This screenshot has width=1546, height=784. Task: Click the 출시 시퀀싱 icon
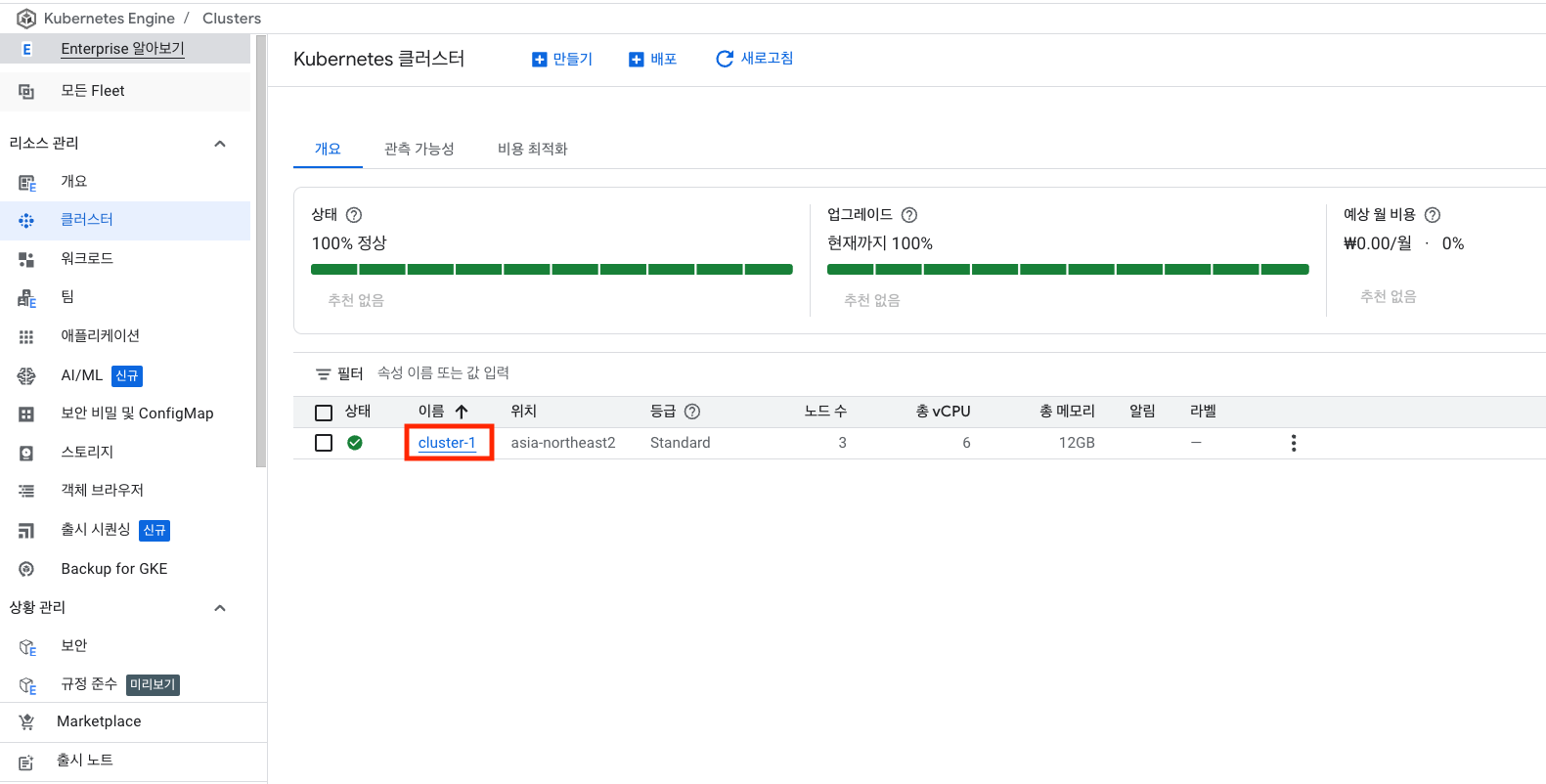[x=26, y=530]
